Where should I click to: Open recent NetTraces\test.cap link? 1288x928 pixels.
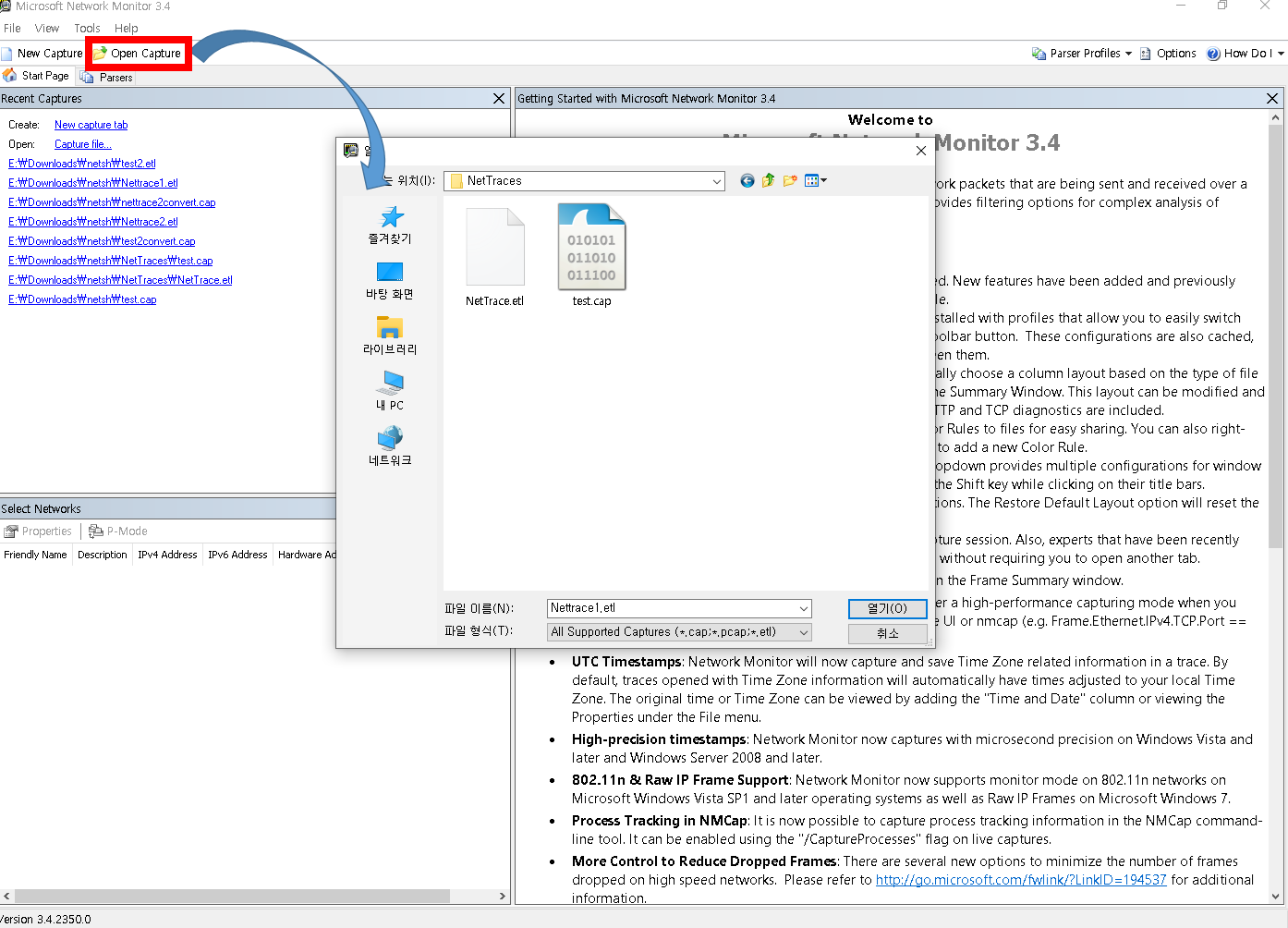click(x=111, y=261)
